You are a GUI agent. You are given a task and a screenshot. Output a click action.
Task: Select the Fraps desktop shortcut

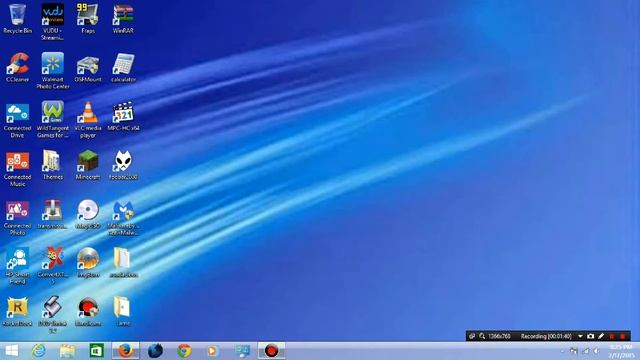tap(88, 19)
